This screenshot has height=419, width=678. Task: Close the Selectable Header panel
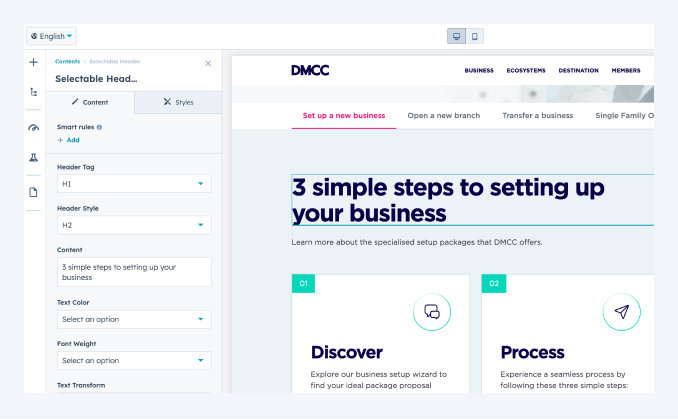(x=208, y=63)
